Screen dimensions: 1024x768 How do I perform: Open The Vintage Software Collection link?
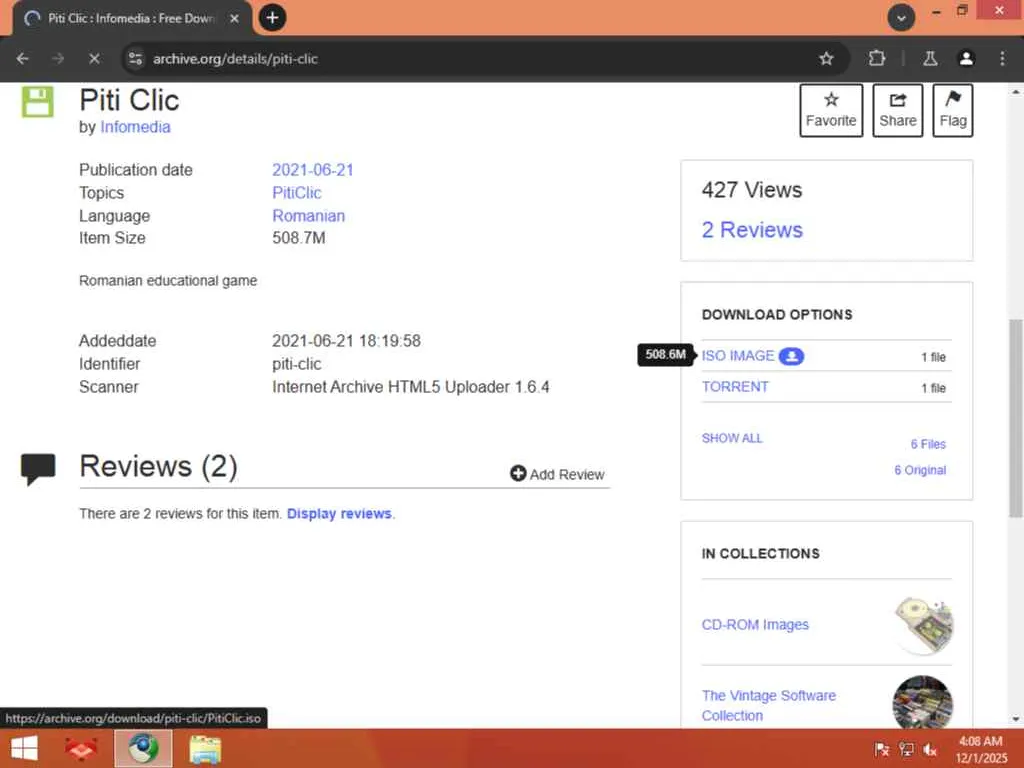769,705
